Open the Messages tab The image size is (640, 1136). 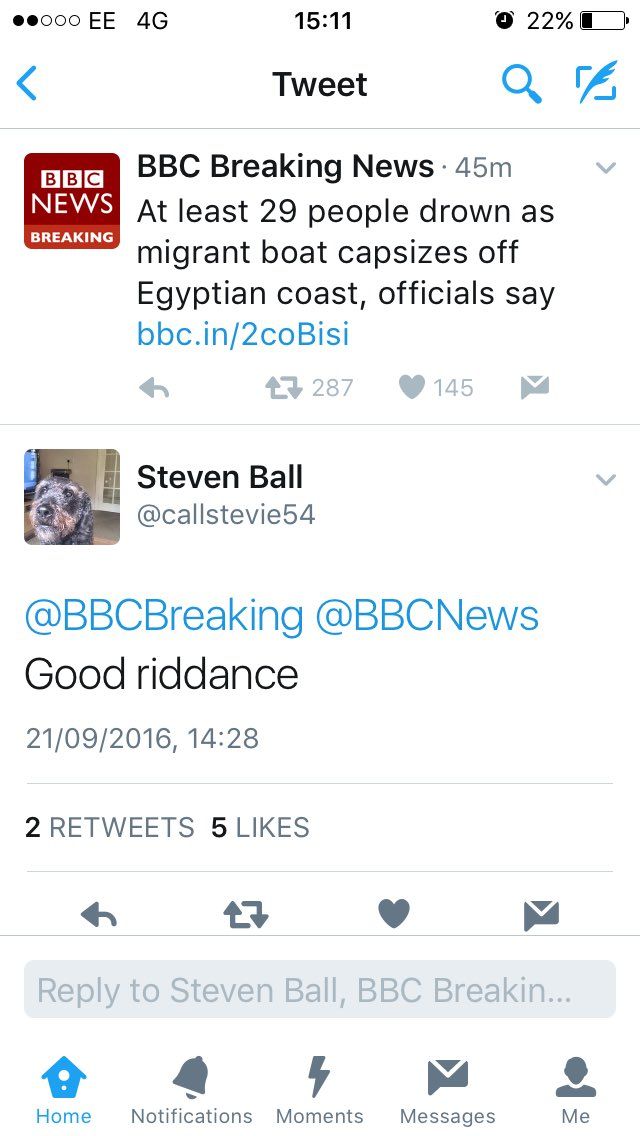pyautogui.click(x=447, y=1090)
